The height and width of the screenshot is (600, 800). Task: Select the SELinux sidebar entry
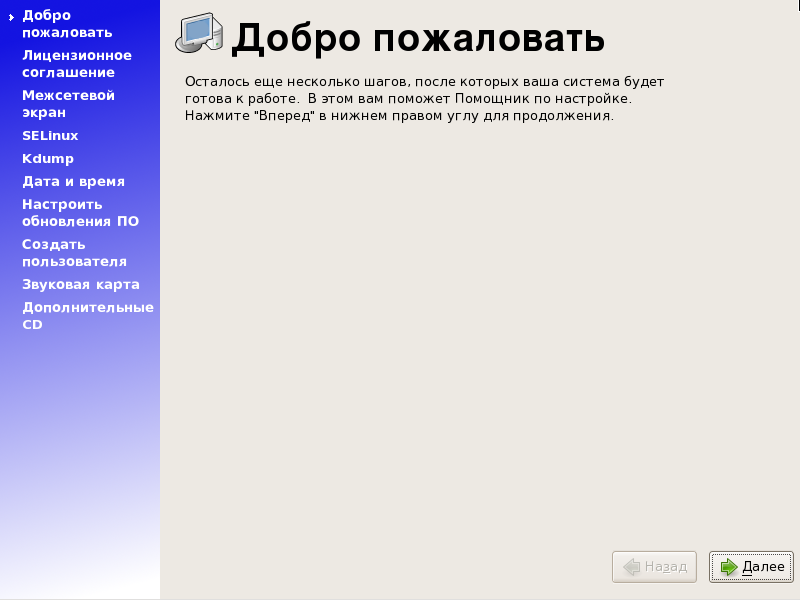click(x=50, y=135)
